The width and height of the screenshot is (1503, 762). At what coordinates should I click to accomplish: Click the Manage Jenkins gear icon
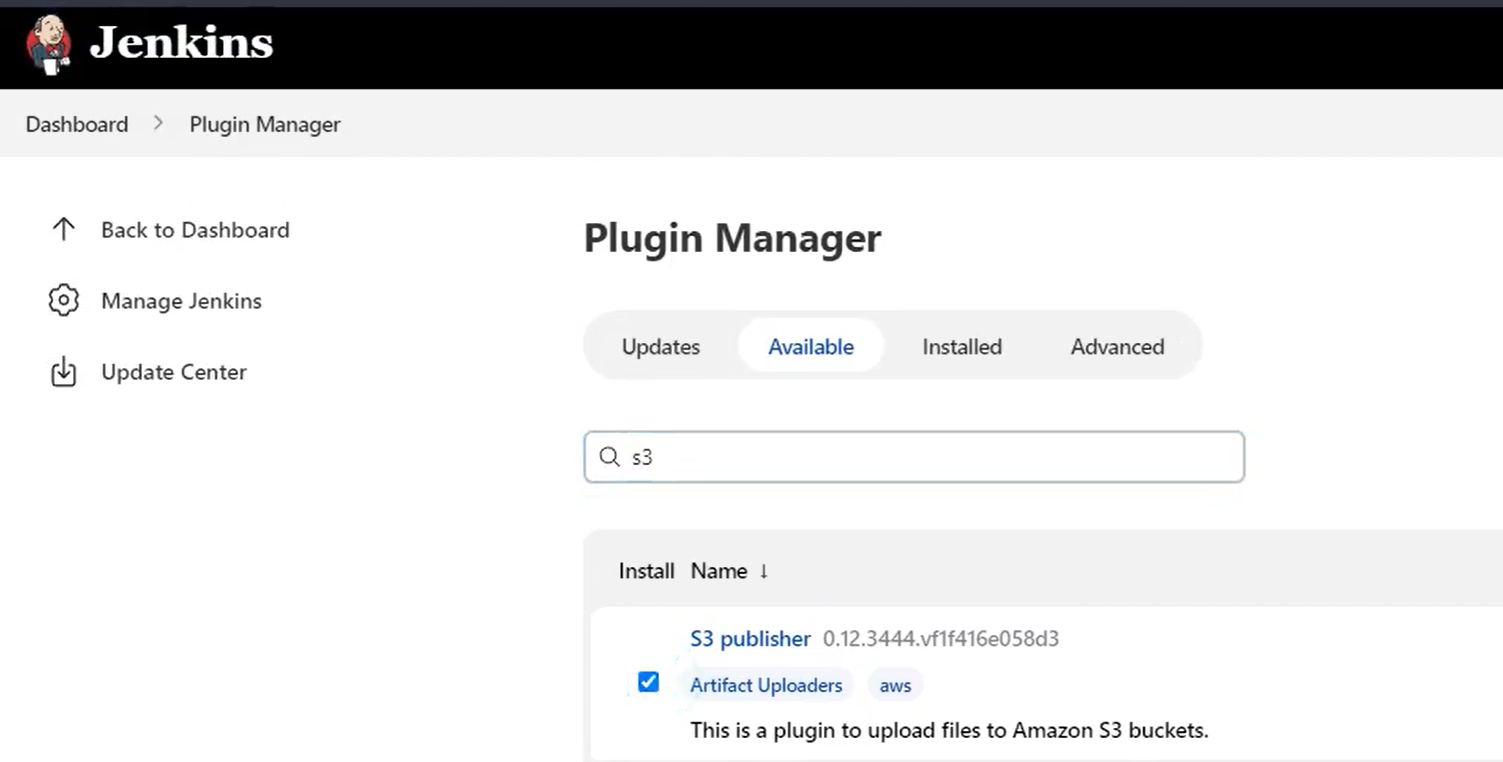click(x=63, y=301)
